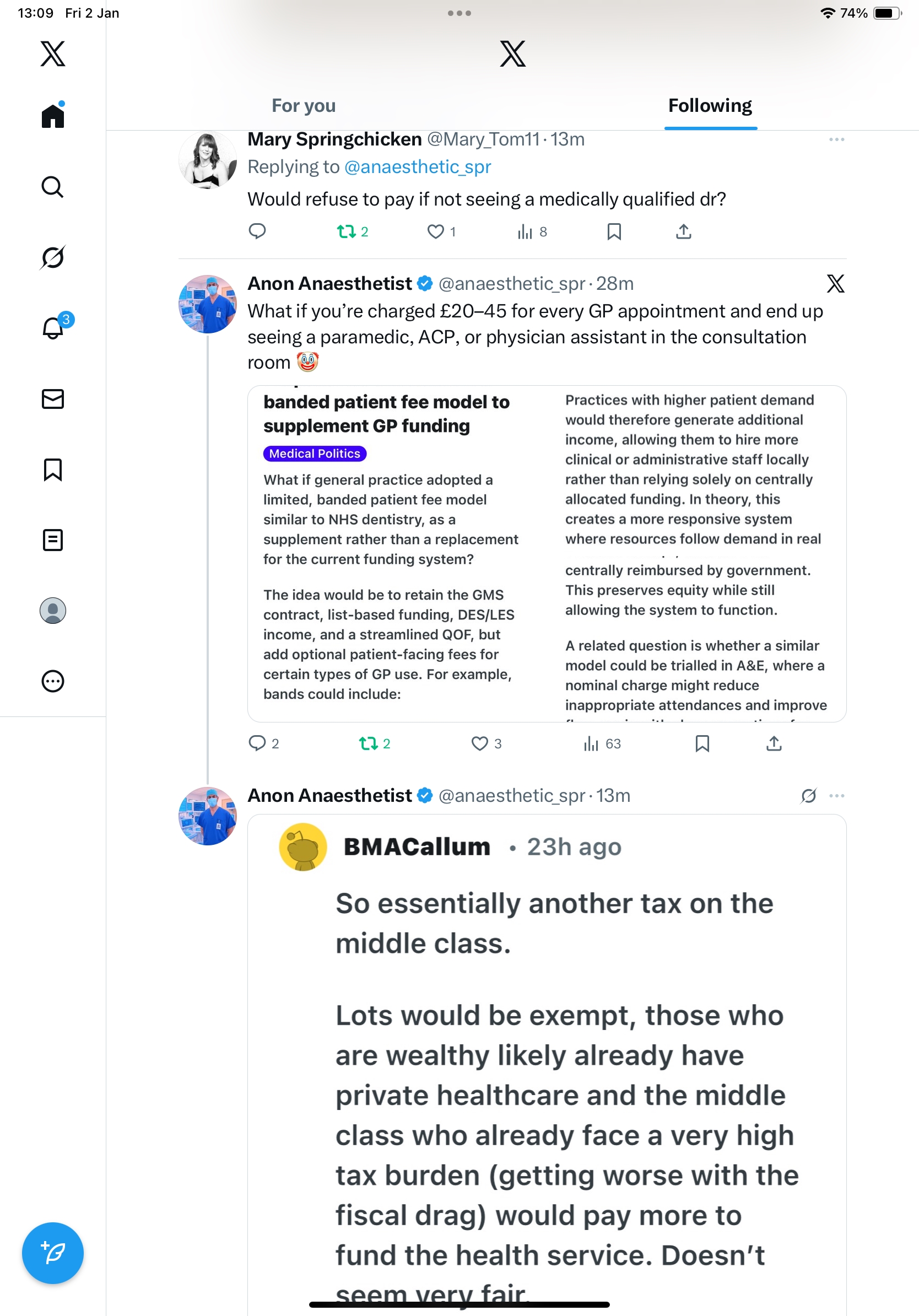Viewport: 919px width, 1316px height.
Task: Open Lists icon in sidebar
Action: click(x=53, y=540)
